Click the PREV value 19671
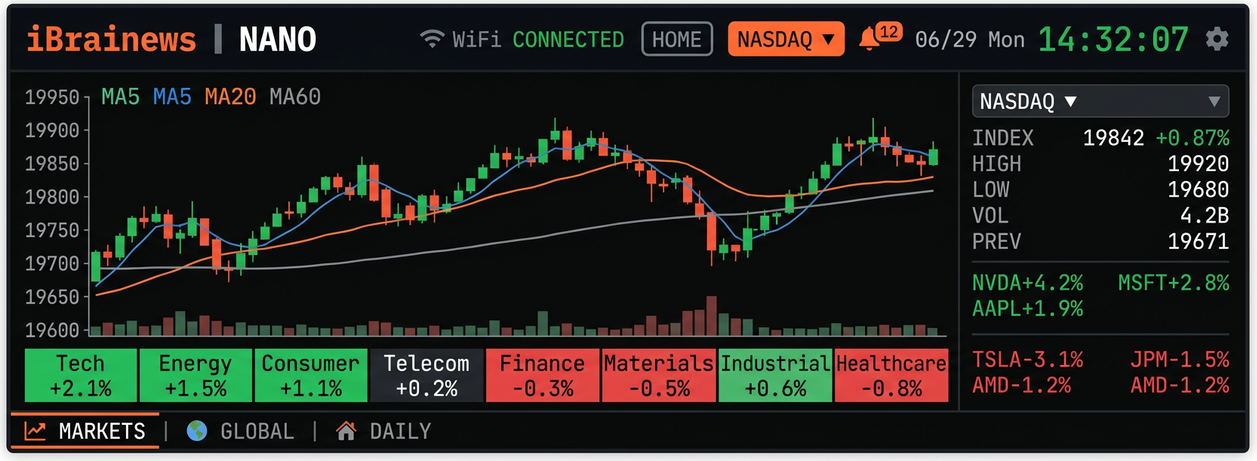The image size is (1257, 461). [x=1198, y=242]
